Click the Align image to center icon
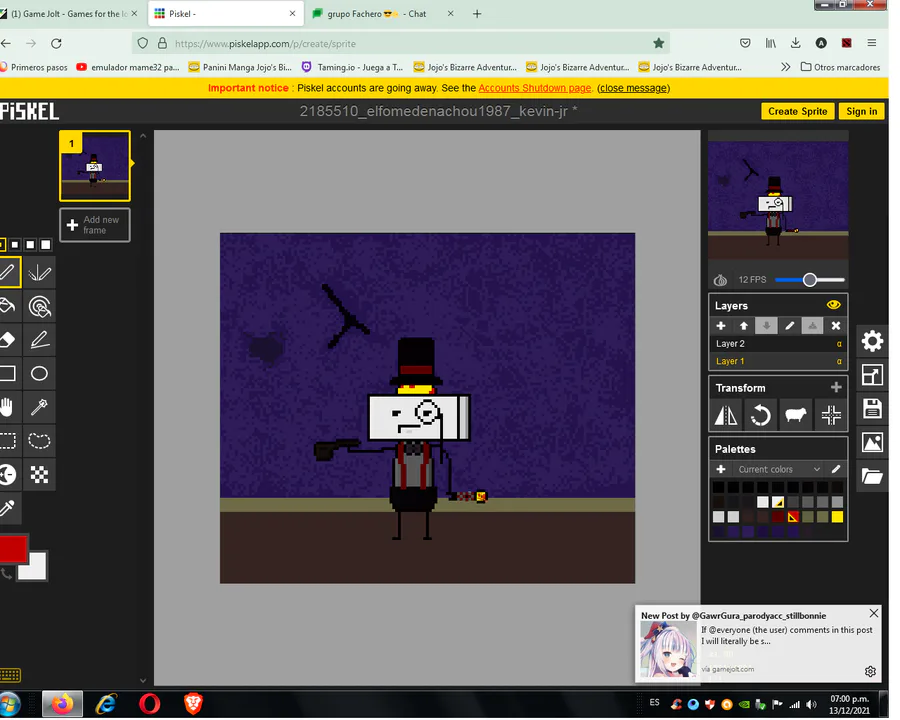 click(x=831, y=415)
